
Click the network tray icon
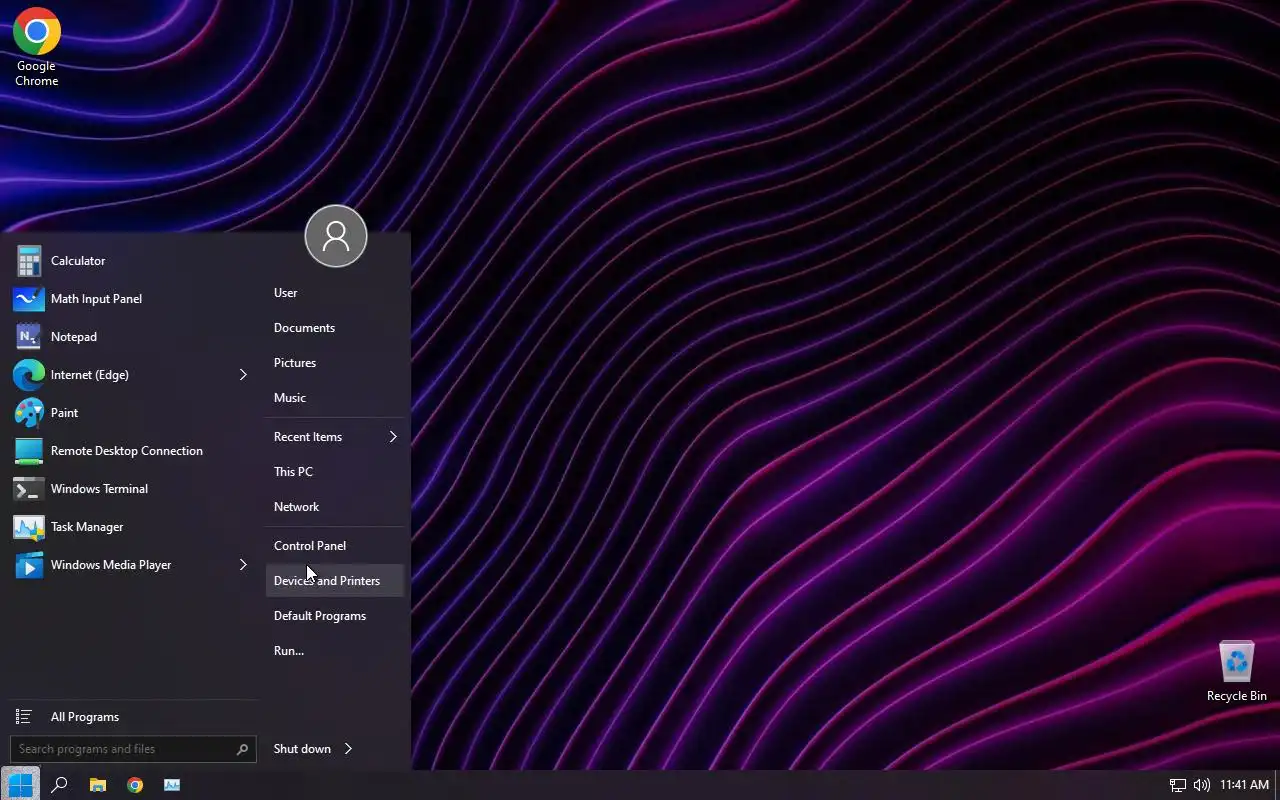(x=1178, y=785)
